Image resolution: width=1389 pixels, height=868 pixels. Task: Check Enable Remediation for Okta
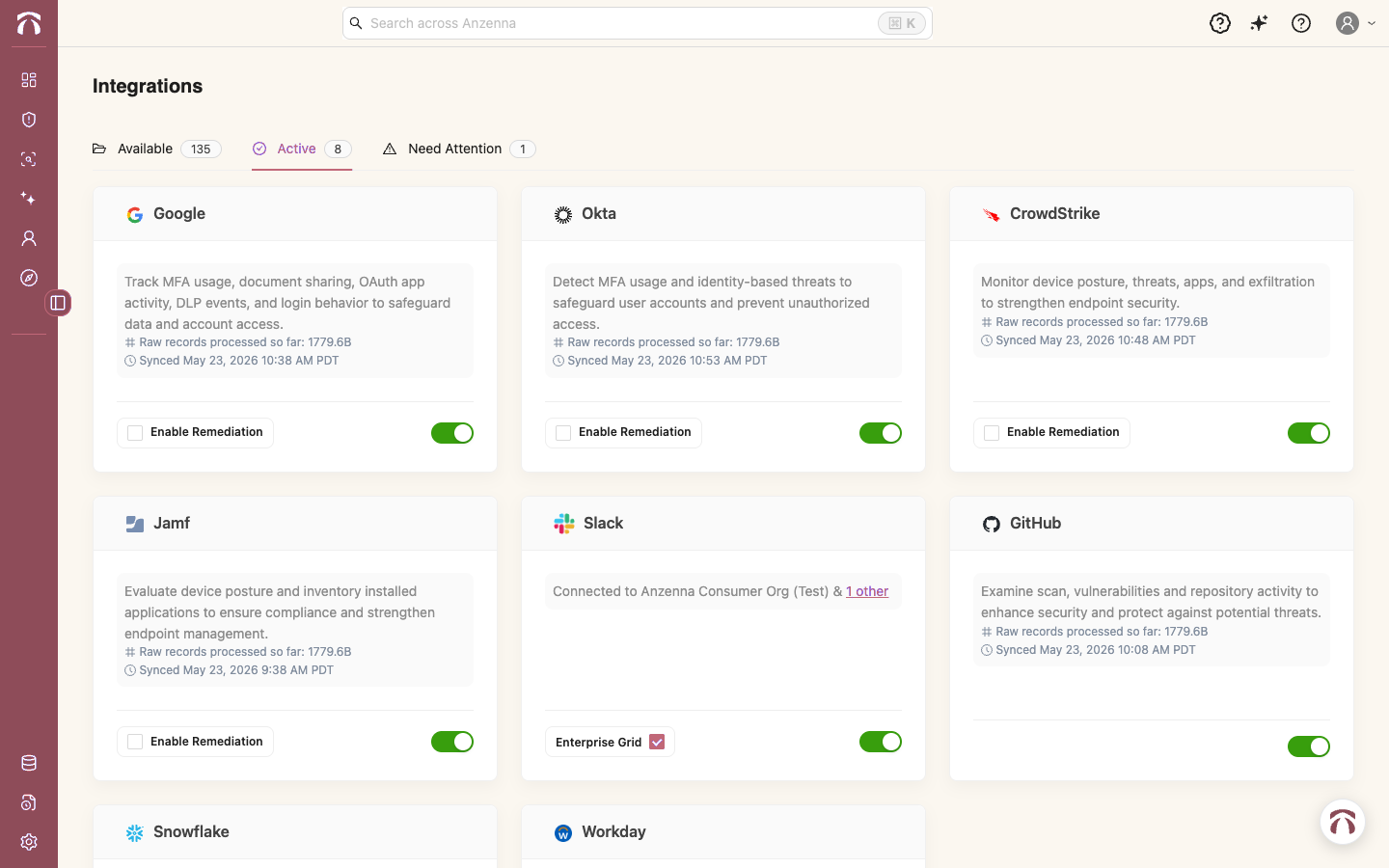click(563, 433)
